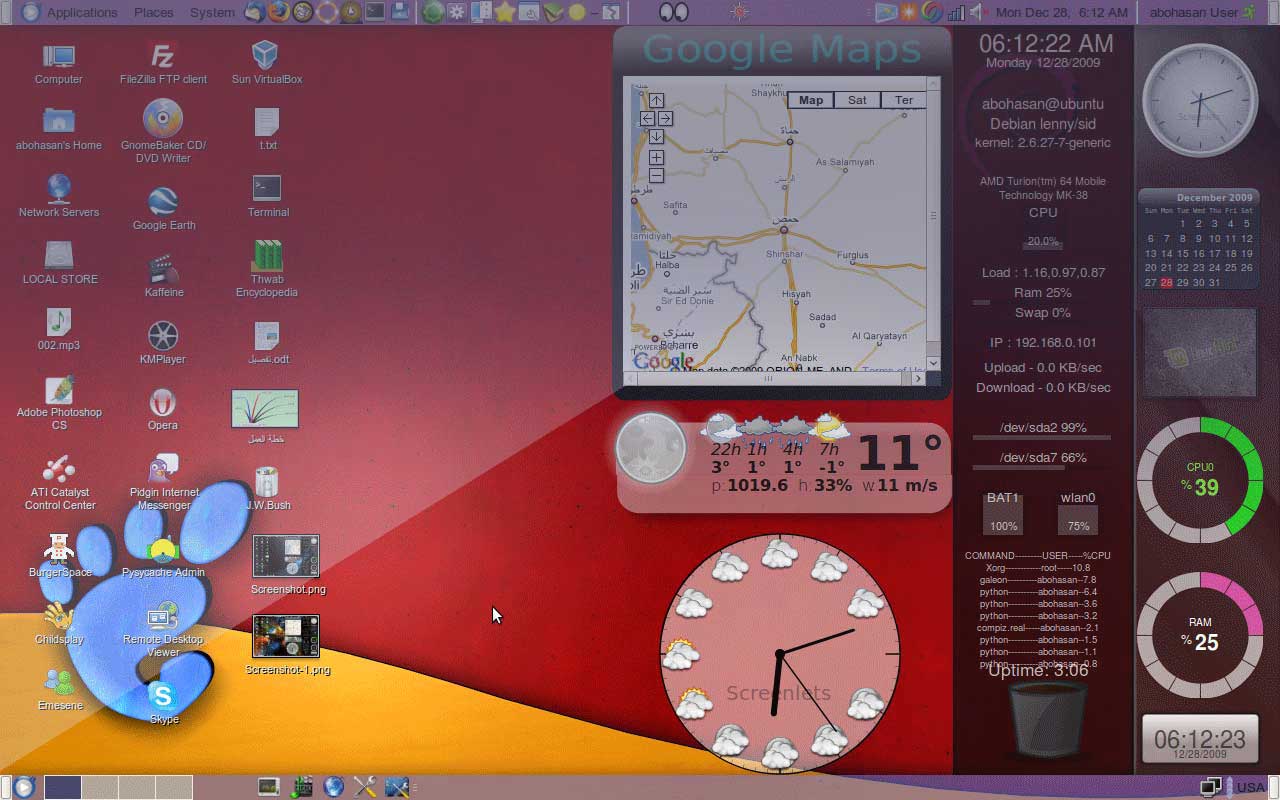This screenshot has height=800, width=1280.
Task: Open Screenshot.png thumbnail
Action: coord(286,556)
